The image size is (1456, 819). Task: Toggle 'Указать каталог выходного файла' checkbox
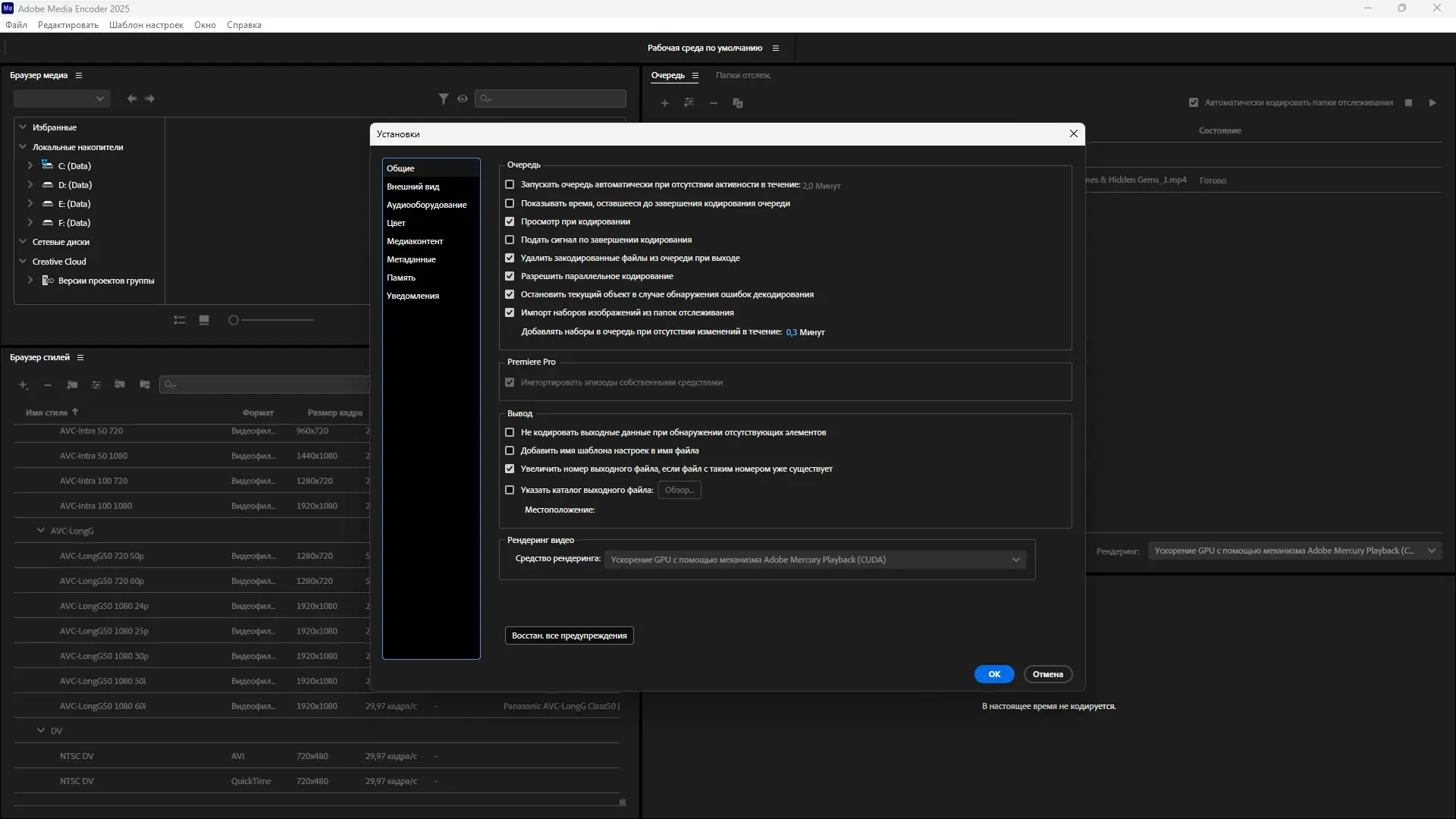pos(510,490)
